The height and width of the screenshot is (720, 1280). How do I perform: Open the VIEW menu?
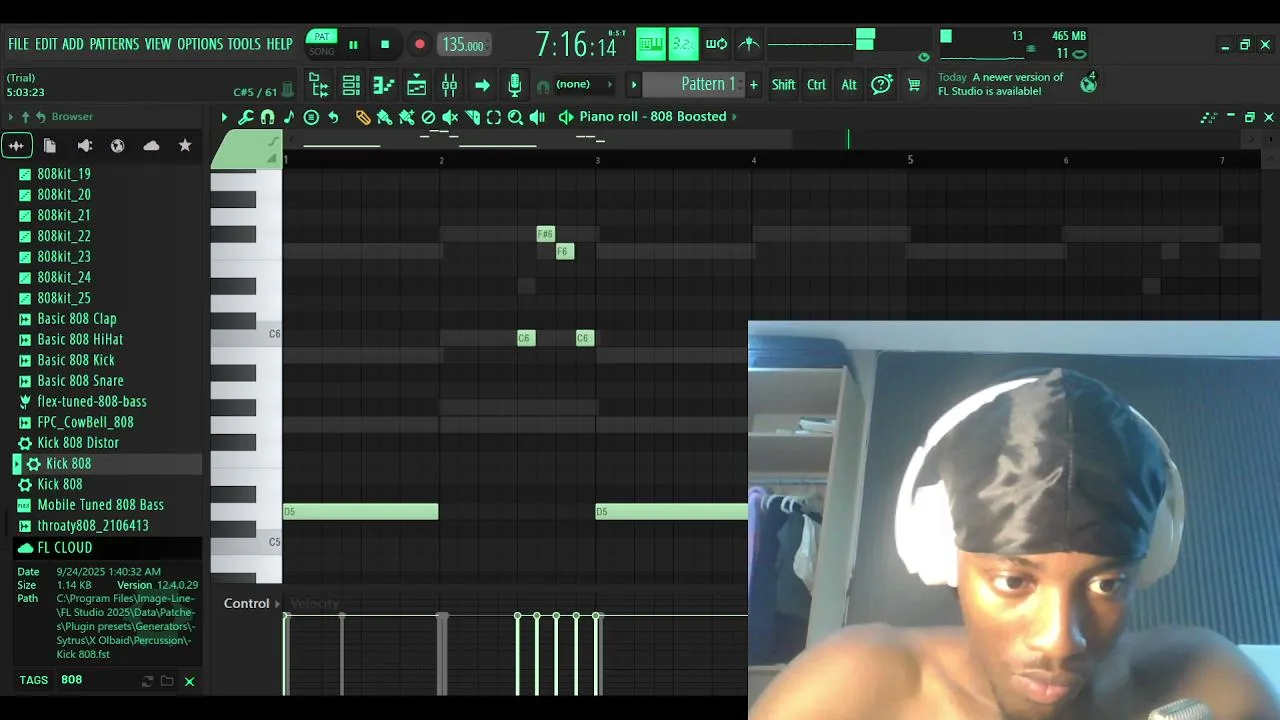point(158,44)
